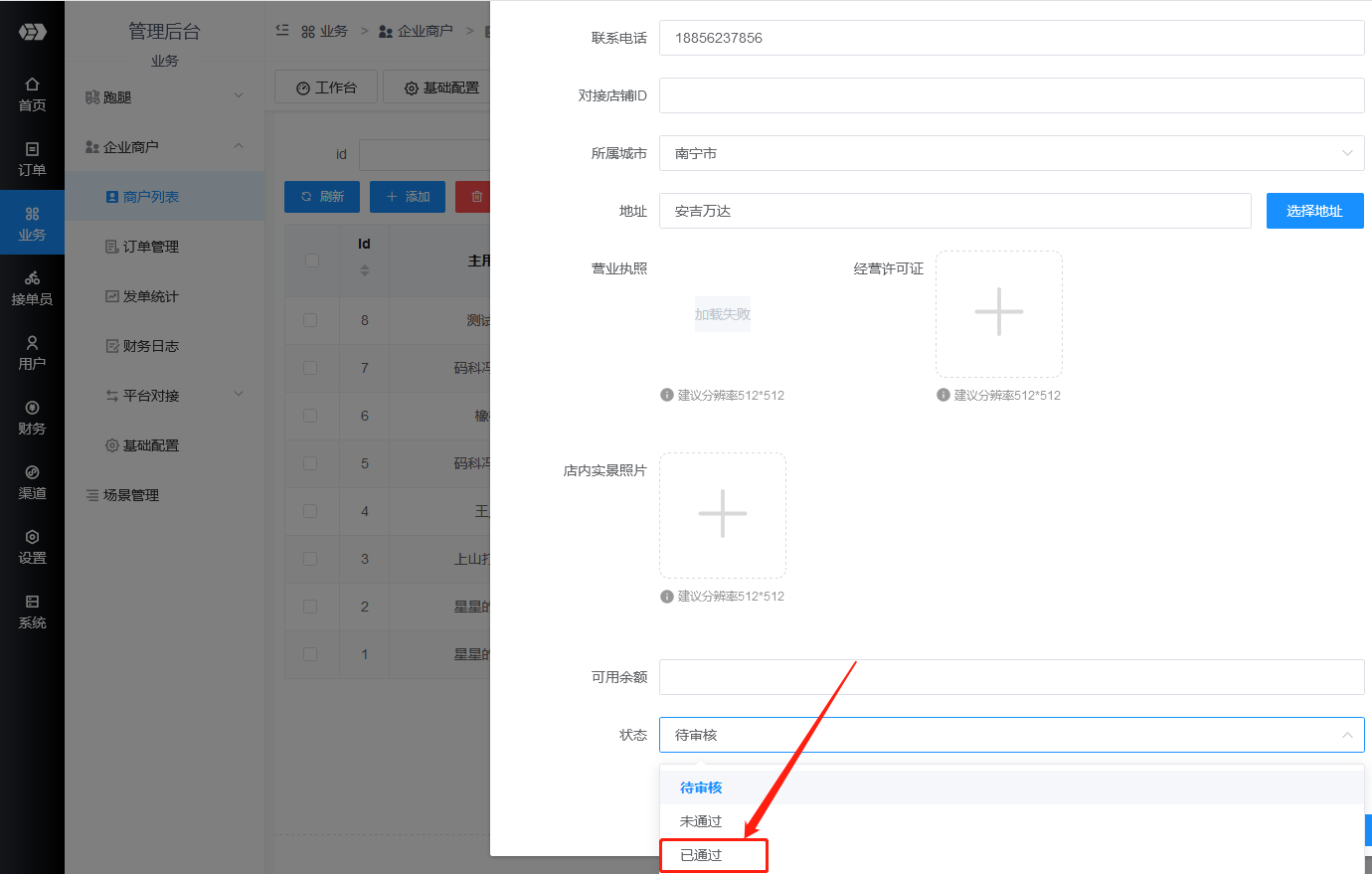Collapse the sidebar via fold icon in breadcrumb

(x=282, y=31)
